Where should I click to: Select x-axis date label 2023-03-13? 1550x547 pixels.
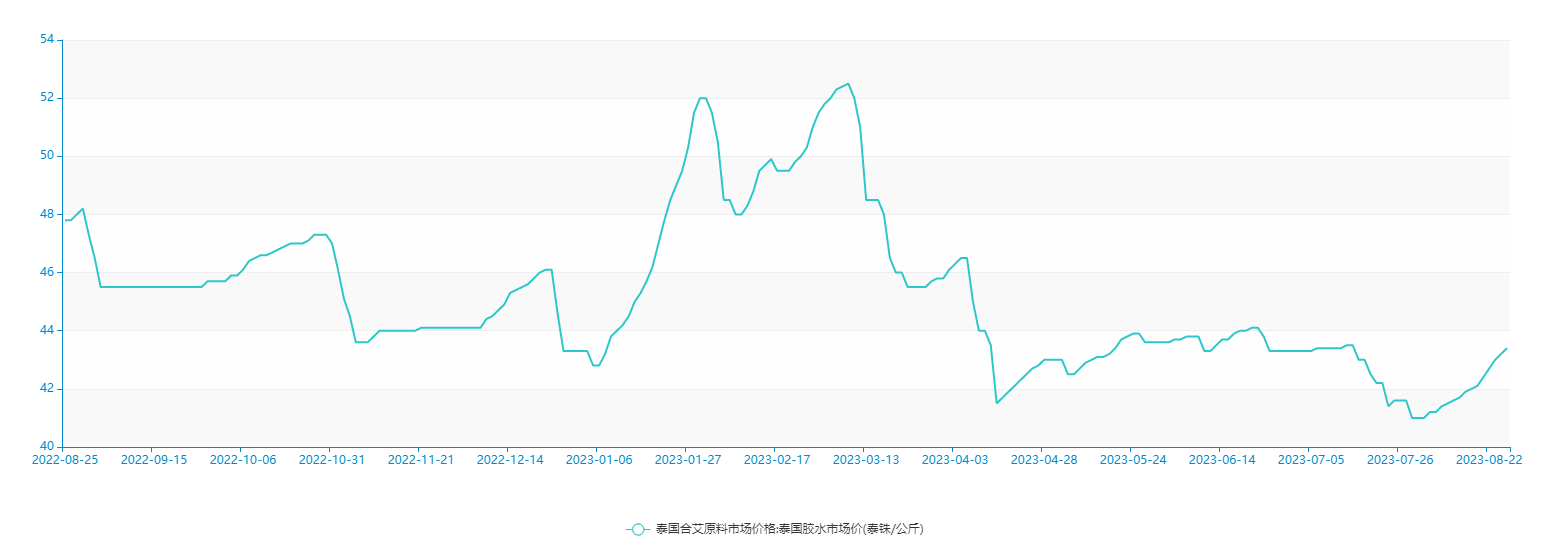tap(866, 460)
